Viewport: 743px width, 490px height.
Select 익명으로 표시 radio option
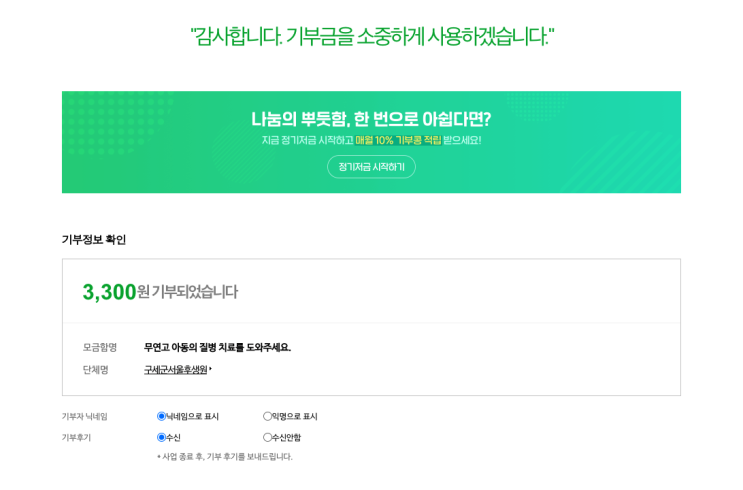(x=268, y=416)
